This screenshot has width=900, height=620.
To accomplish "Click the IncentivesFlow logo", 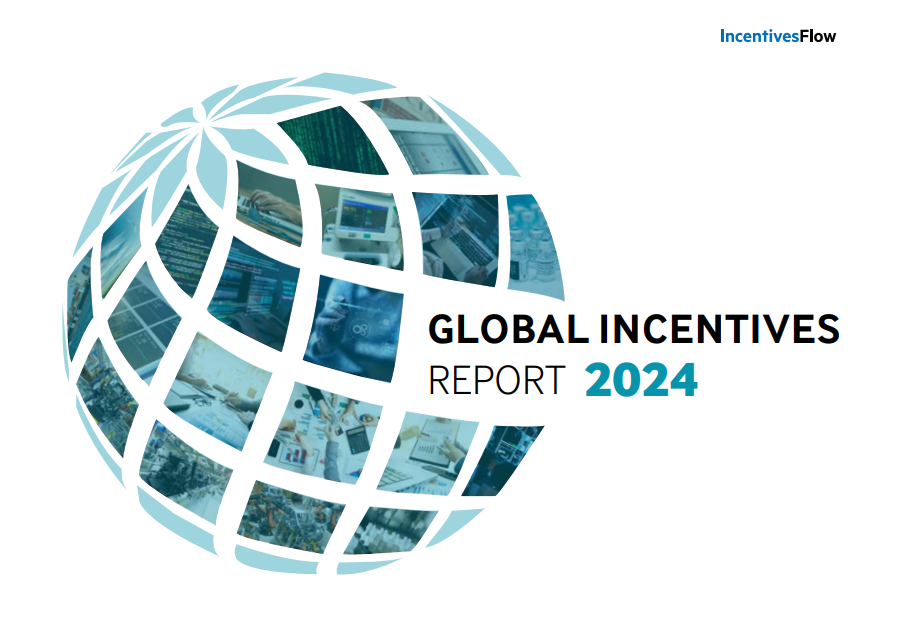I will tap(777, 36).
